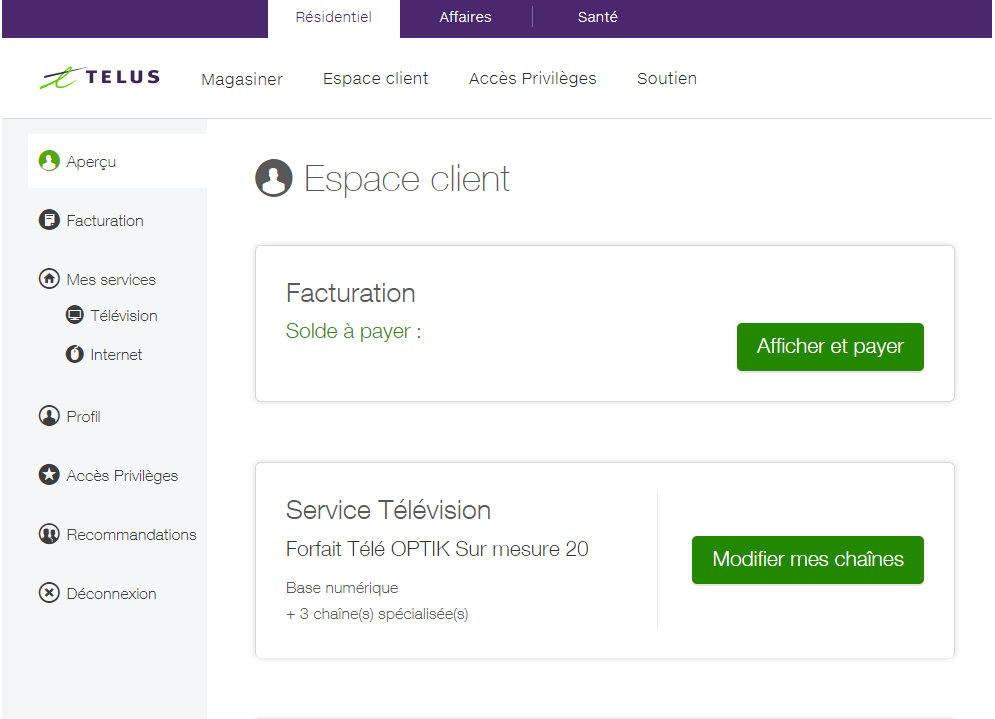Image resolution: width=995 pixels, height=719 pixels.
Task: Click the Internet mouse icon
Action: [x=75, y=353]
